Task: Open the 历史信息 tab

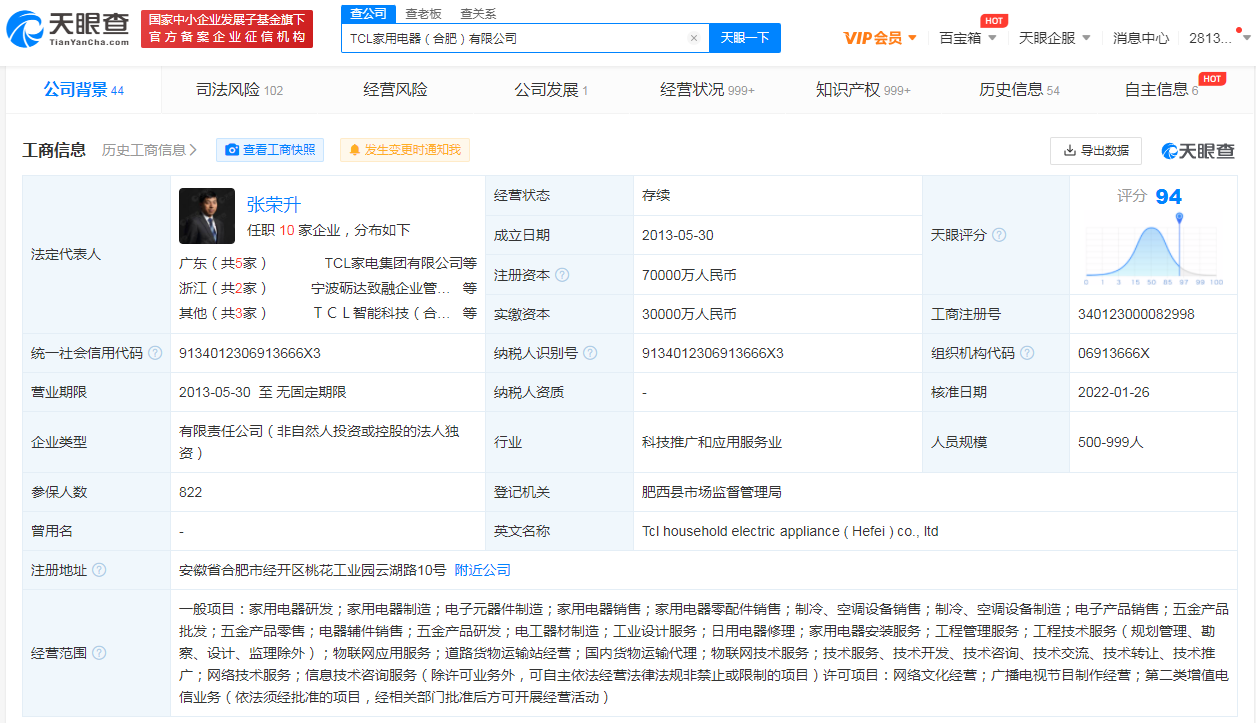Action: coord(1019,90)
